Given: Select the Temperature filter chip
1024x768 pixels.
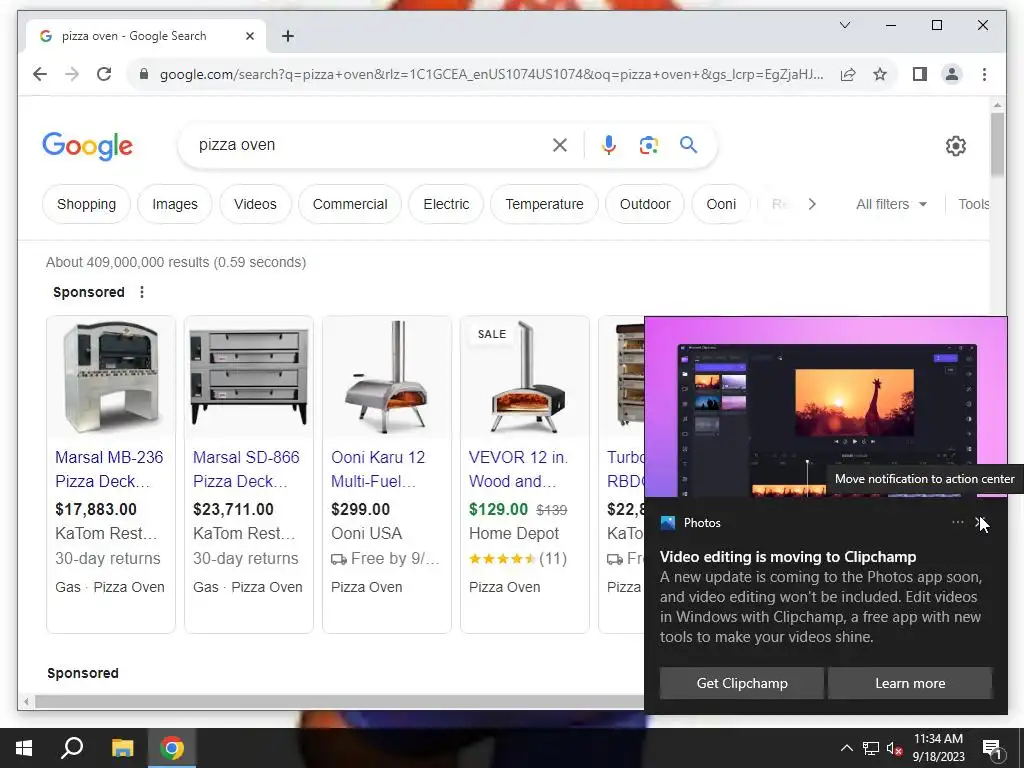Looking at the screenshot, I should pyautogui.click(x=544, y=204).
